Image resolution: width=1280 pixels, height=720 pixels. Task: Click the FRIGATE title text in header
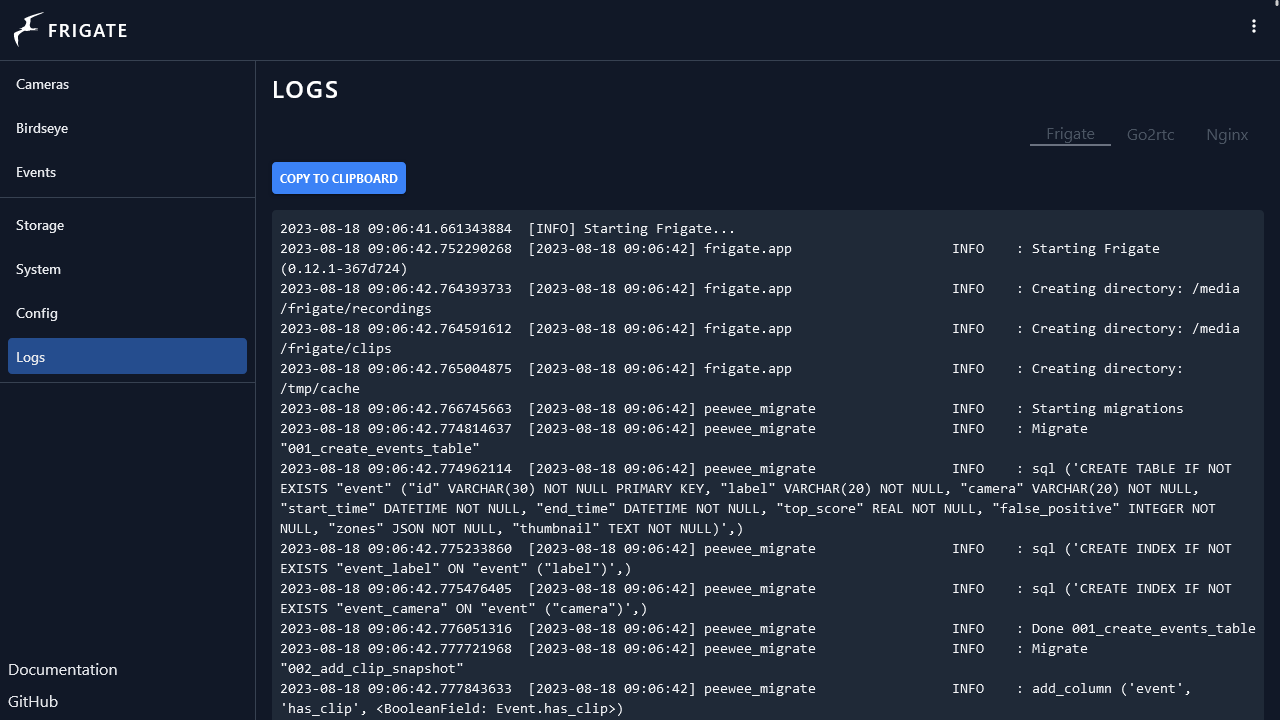click(x=88, y=30)
